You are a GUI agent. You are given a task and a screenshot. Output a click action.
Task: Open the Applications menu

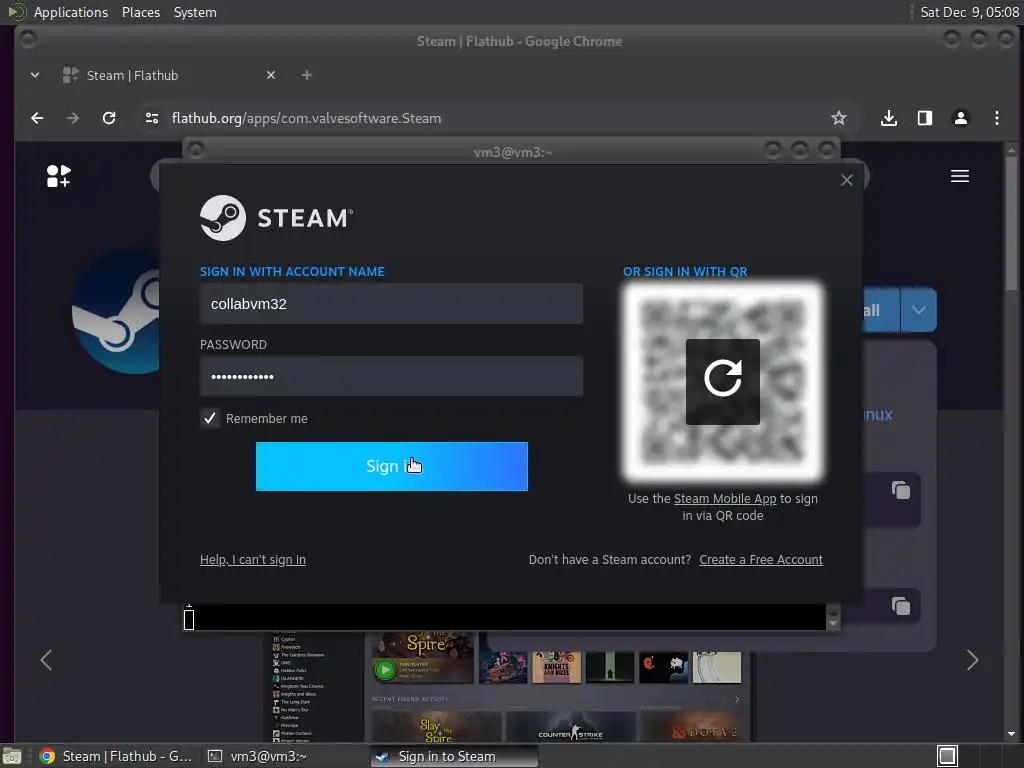[71, 12]
